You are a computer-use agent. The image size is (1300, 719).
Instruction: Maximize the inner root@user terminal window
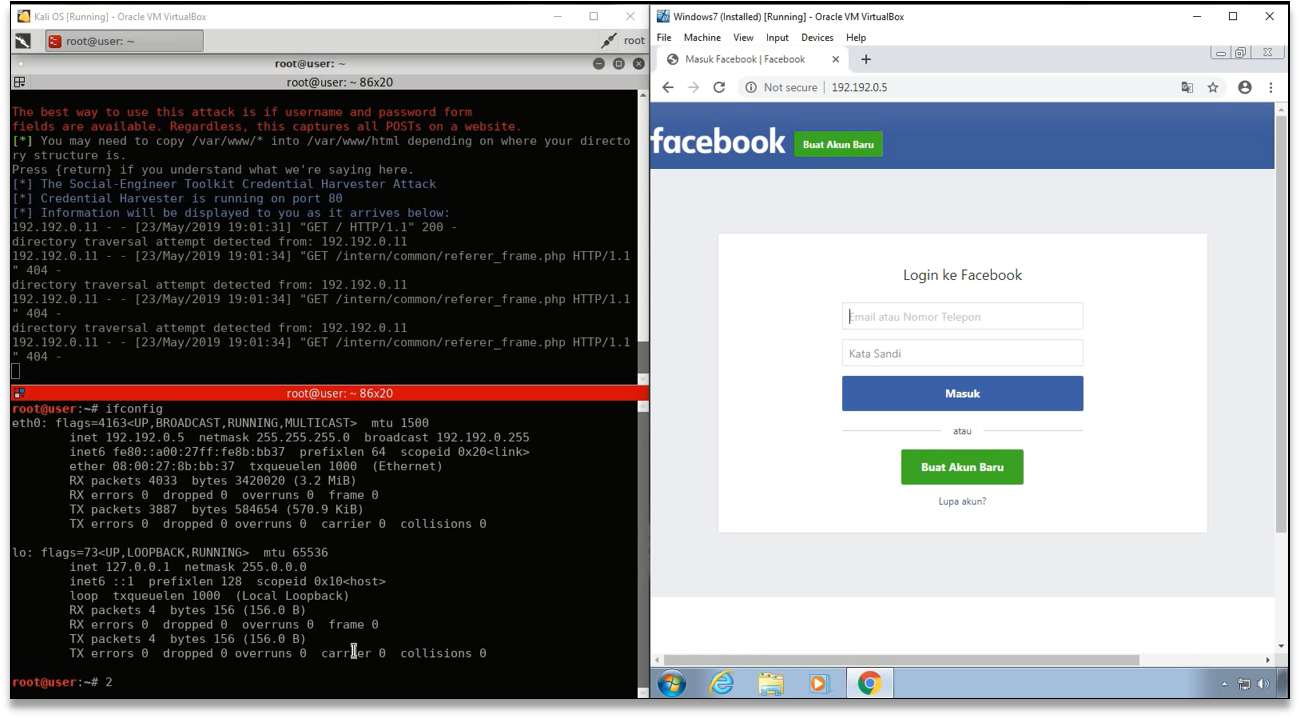click(x=618, y=64)
